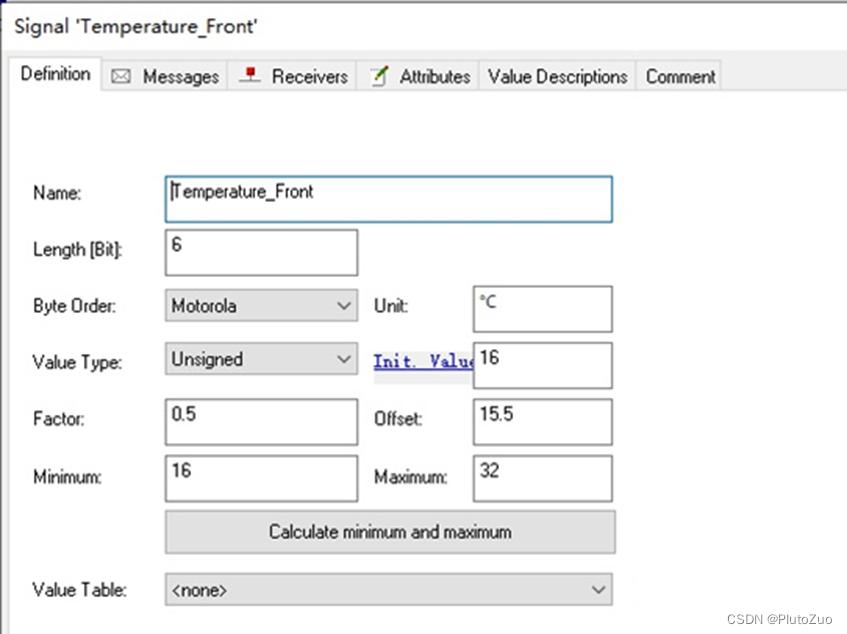Focus the Name field Temperature_Front

click(389, 199)
